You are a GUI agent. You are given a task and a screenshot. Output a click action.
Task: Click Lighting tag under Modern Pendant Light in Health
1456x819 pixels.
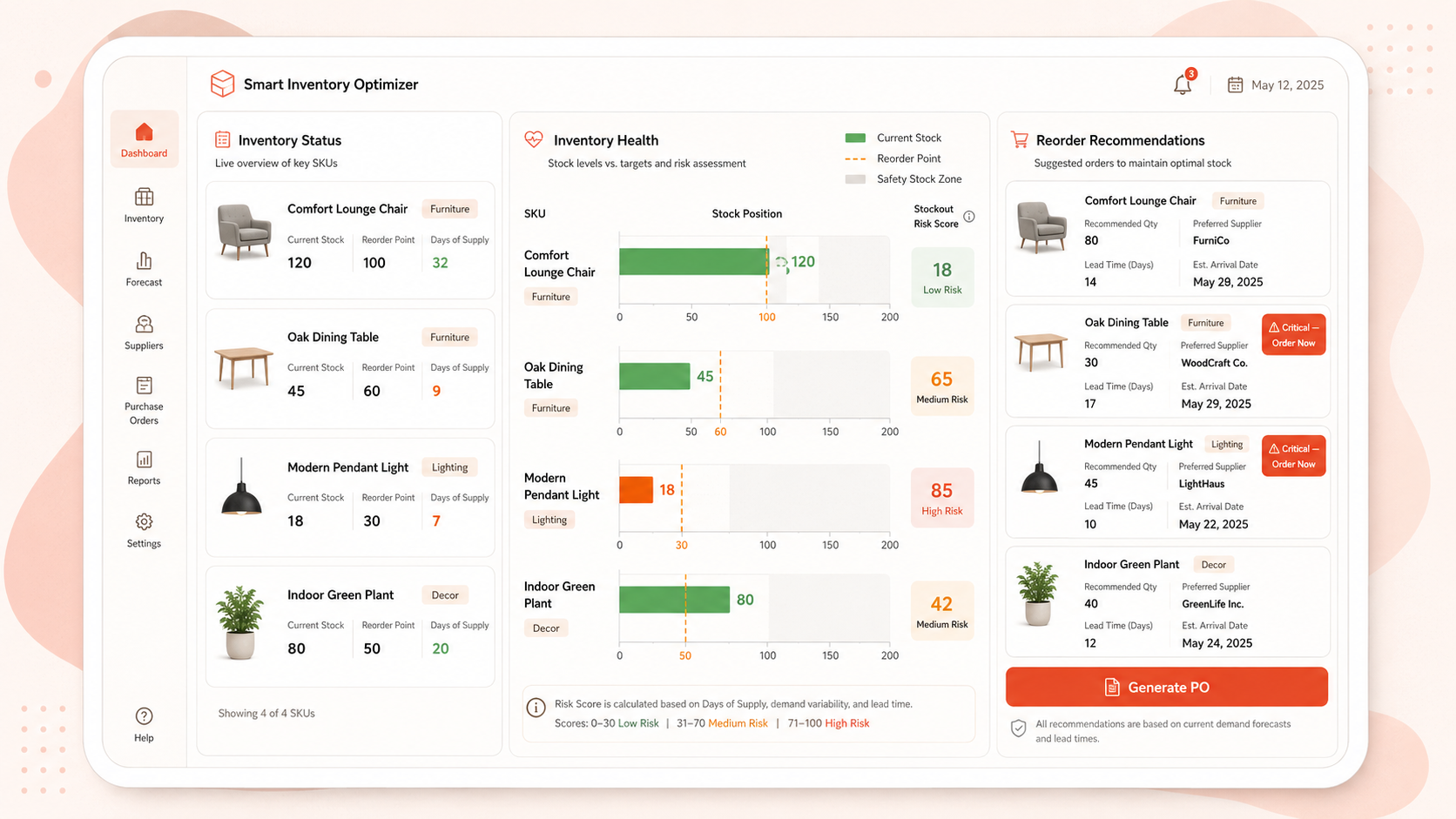coord(549,520)
